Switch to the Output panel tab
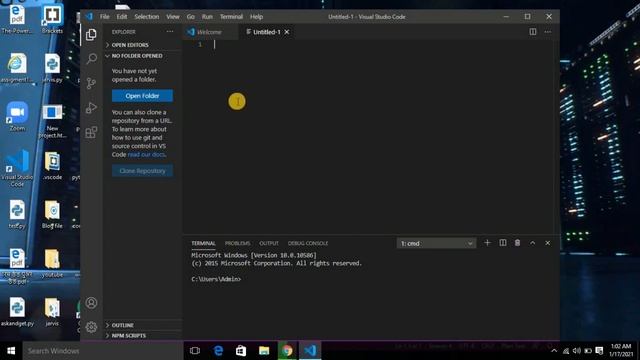This screenshot has width=640, height=360. coord(269,243)
